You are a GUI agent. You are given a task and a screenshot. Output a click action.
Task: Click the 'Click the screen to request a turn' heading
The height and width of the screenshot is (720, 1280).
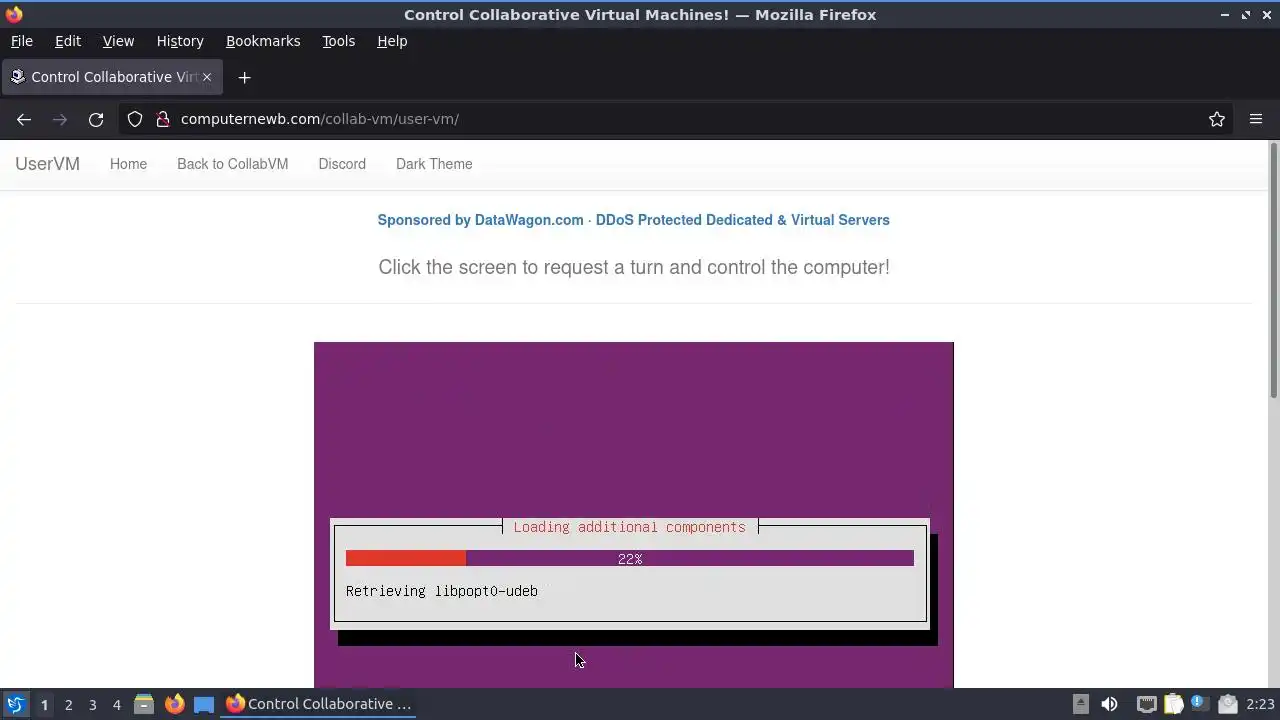coord(634,267)
